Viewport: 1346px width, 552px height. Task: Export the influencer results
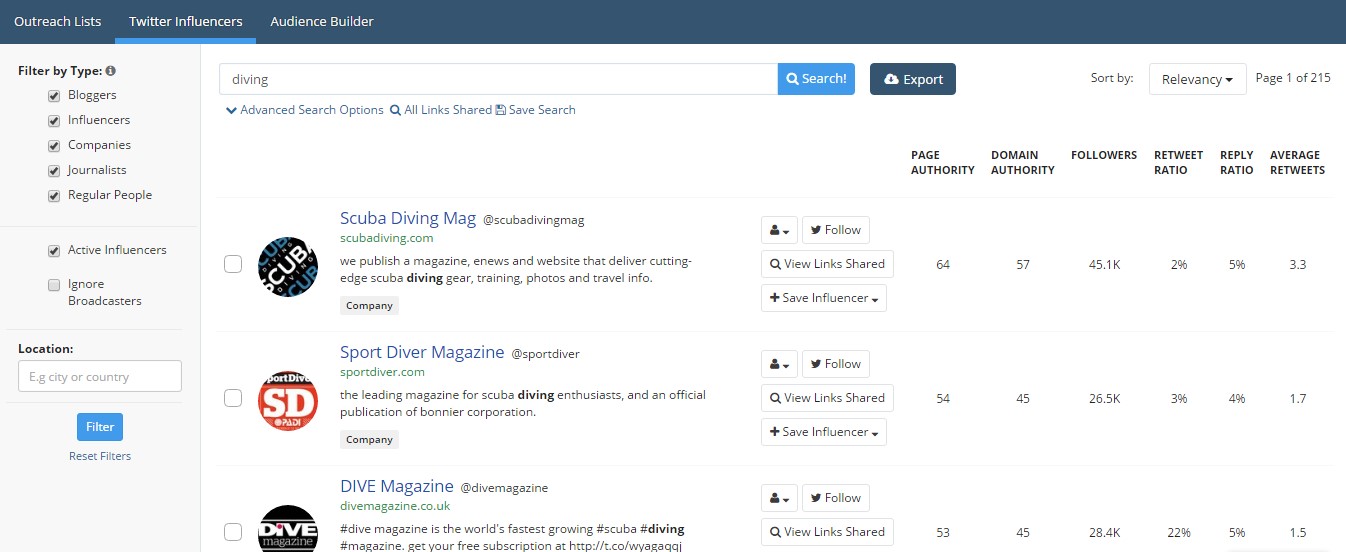click(913, 79)
